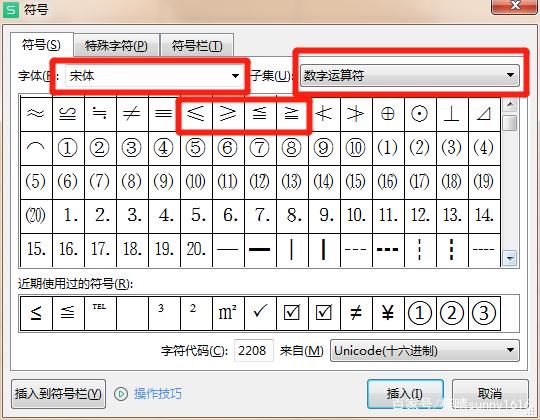Click the 插入到符号栏(Y) button
This screenshot has height=420, width=540.
click(58, 393)
